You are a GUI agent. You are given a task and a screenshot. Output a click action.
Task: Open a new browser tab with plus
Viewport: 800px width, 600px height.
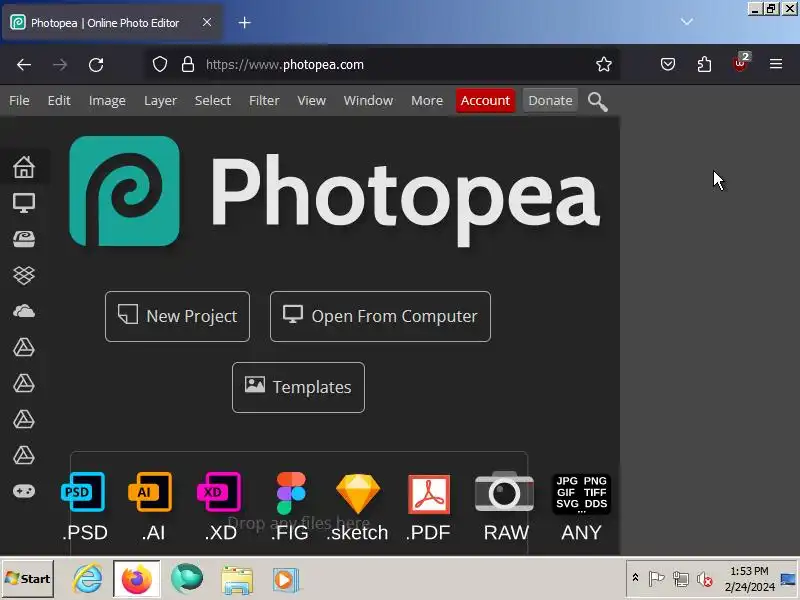click(244, 22)
